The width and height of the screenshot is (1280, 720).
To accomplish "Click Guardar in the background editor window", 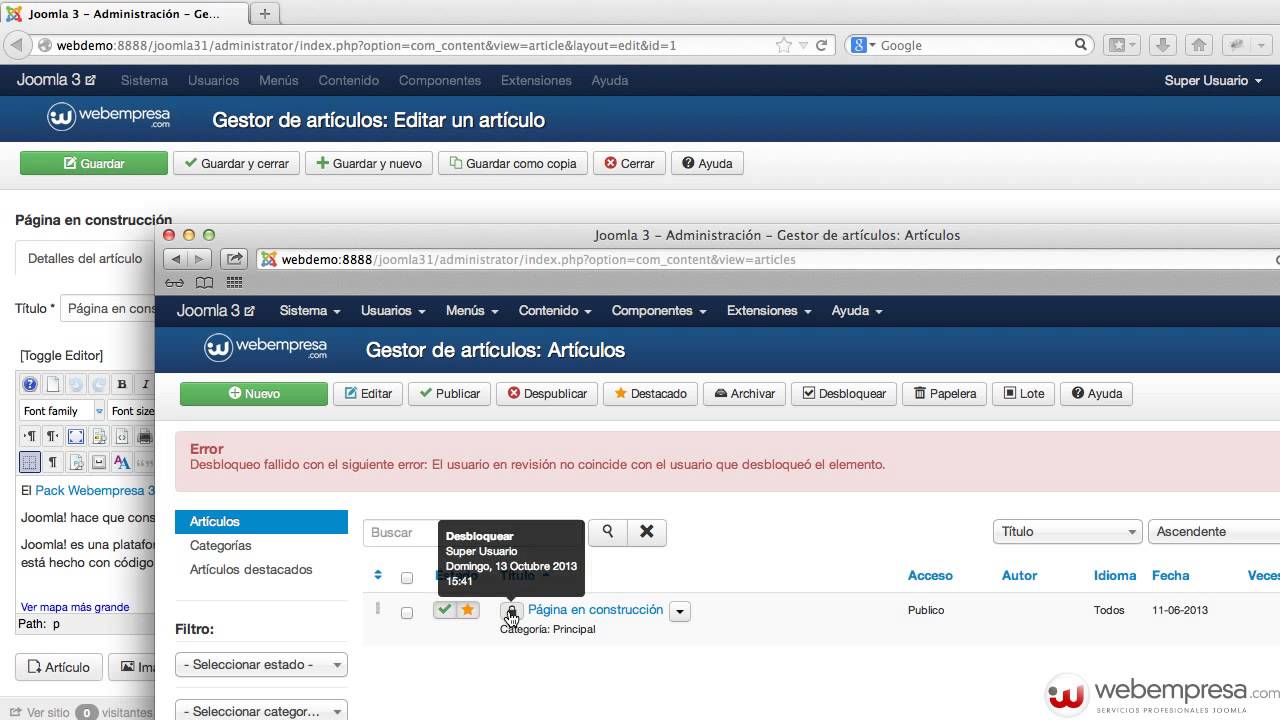I will tap(94, 163).
